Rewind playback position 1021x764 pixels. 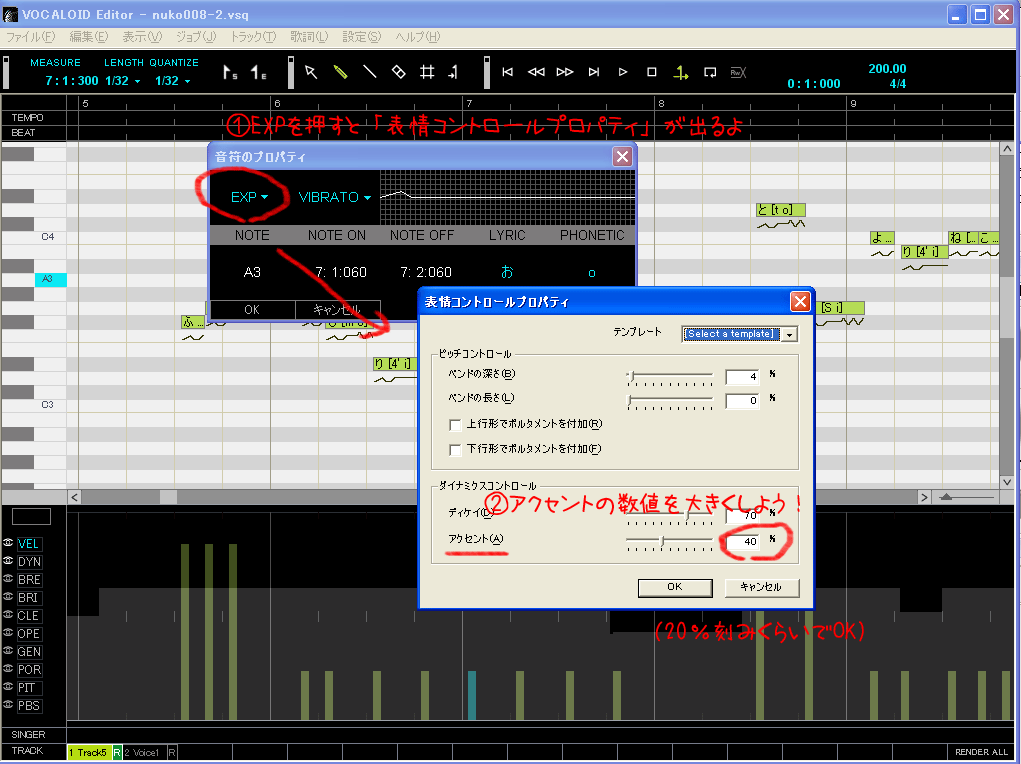pos(536,72)
